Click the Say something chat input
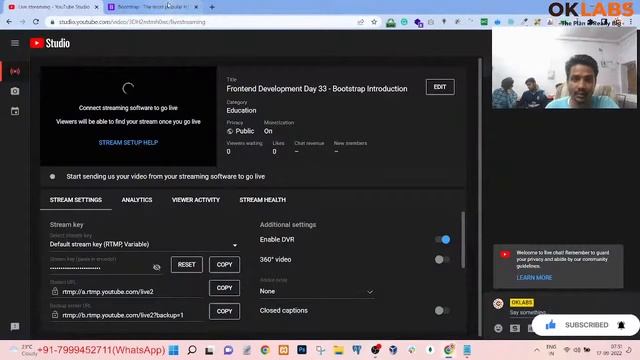Image resolution: width=640 pixels, height=360 pixels. click(x=528, y=312)
